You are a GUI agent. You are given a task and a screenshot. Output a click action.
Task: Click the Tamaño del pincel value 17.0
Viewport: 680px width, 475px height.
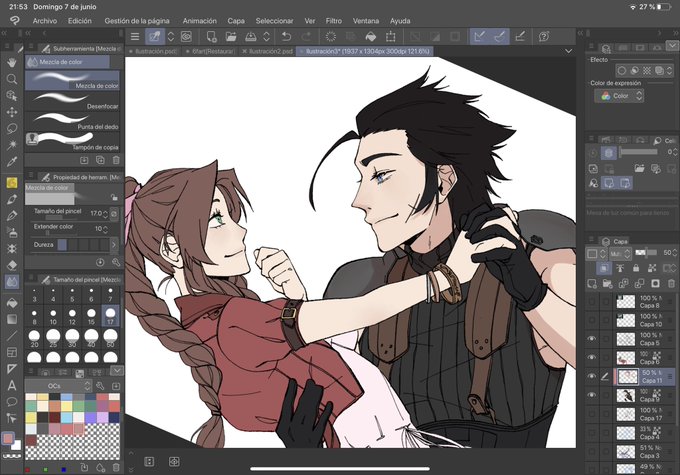pos(96,213)
